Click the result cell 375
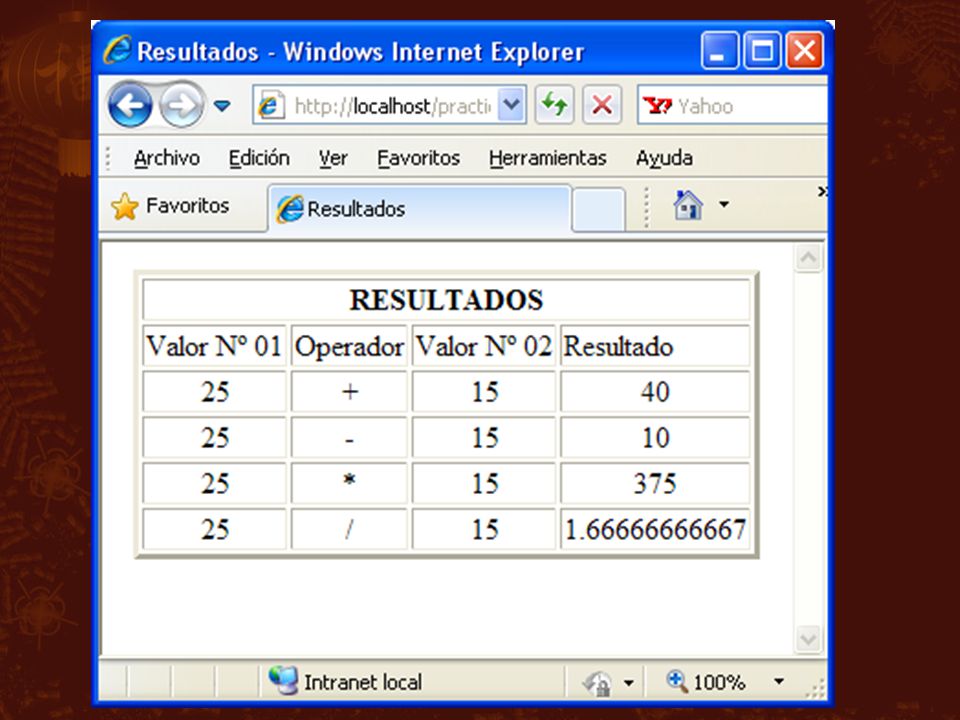Screen dimensions: 960x720 (655, 484)
